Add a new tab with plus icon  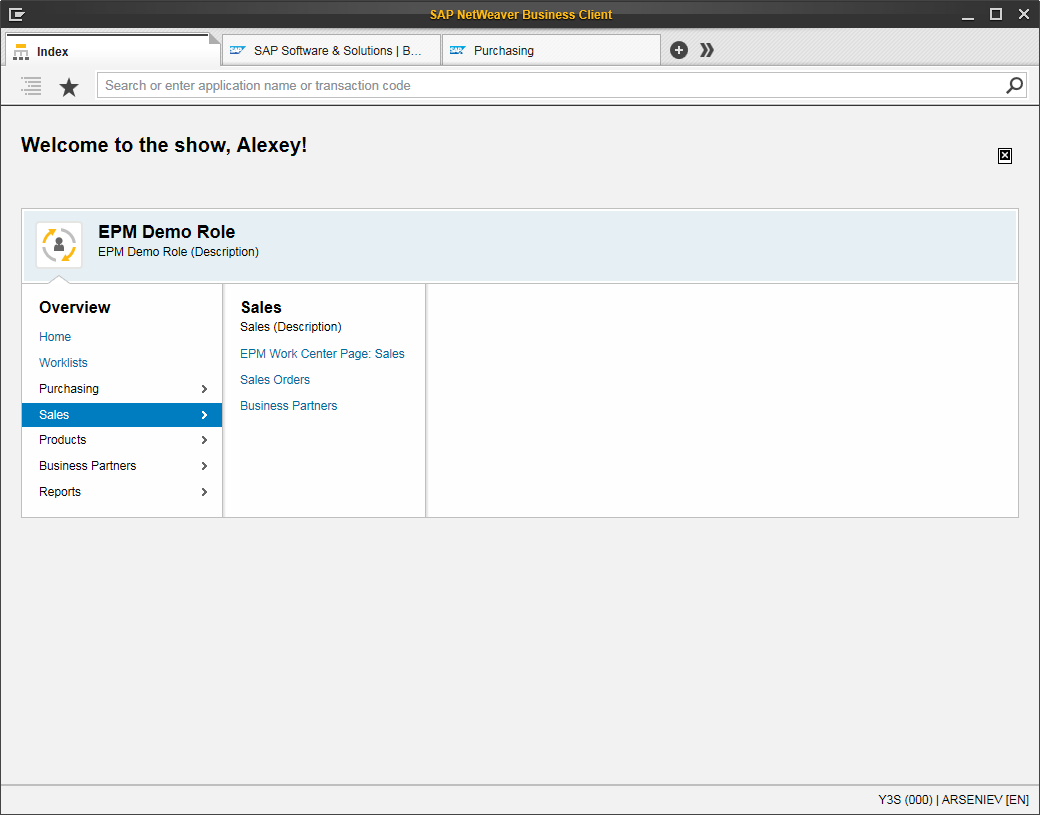[679, 50]
